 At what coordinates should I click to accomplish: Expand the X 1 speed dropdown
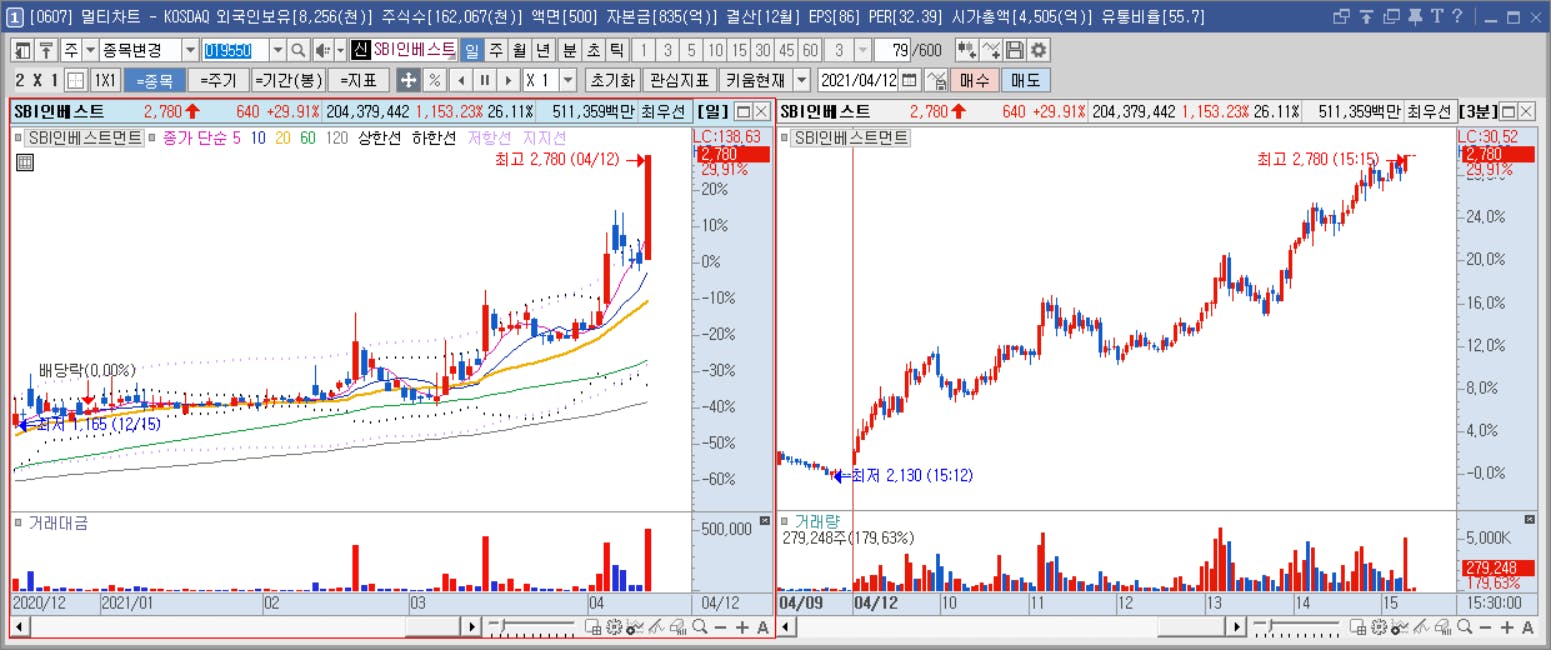tap(568, 80)
